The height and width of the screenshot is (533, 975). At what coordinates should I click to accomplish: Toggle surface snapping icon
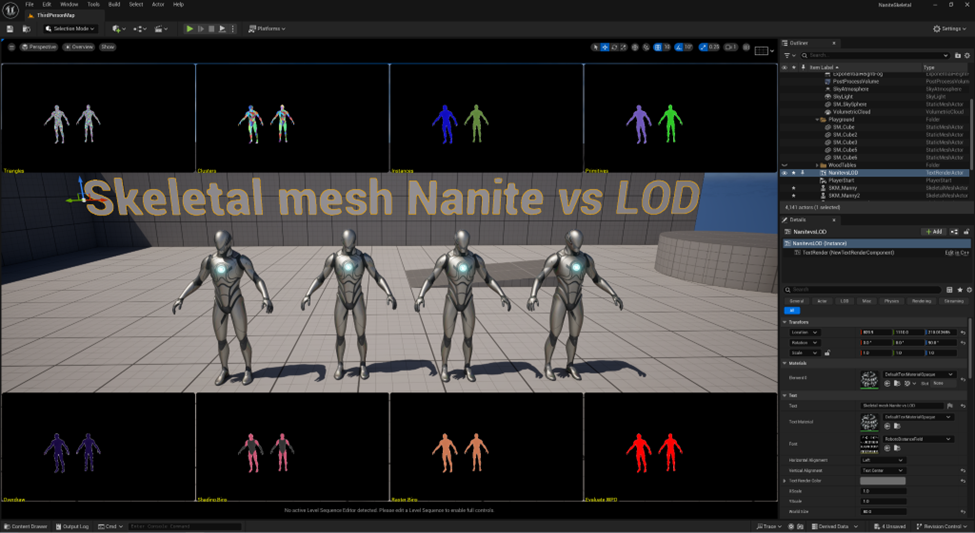(646, 47)
